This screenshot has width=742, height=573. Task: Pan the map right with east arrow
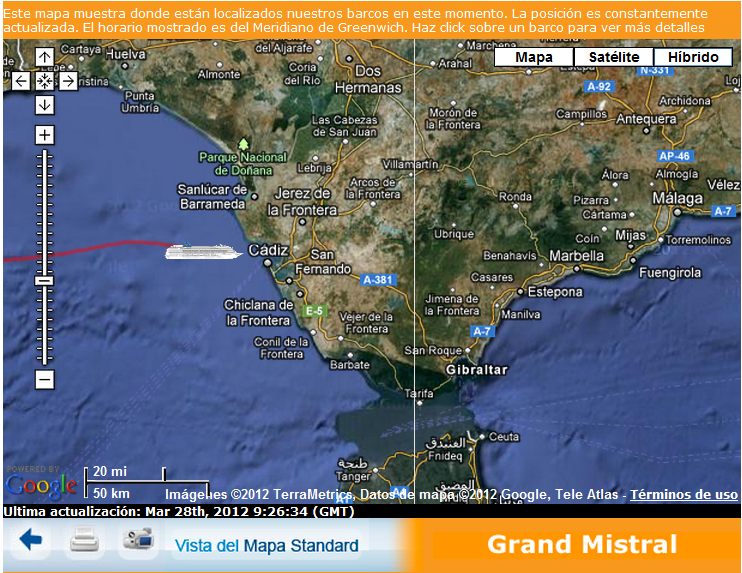[x=68, y=81]
